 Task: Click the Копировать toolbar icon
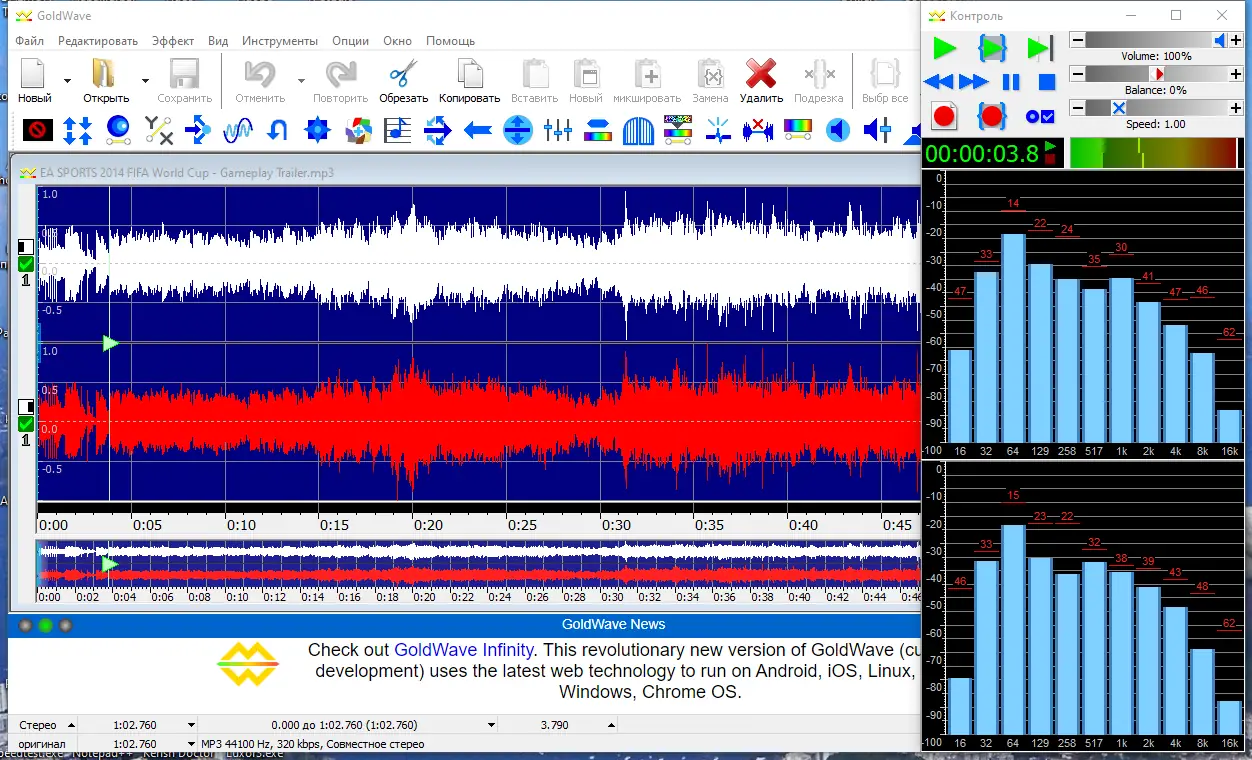[x=469, y=75]
